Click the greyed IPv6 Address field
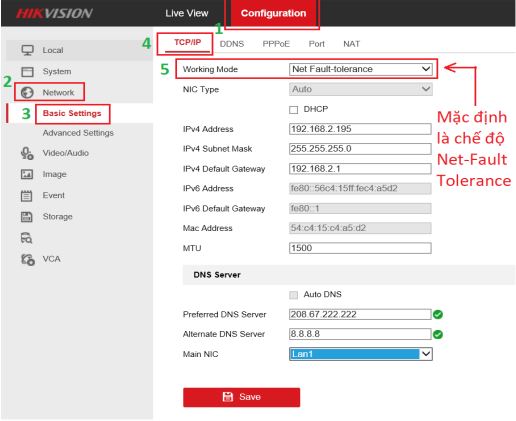 (360, 189)
